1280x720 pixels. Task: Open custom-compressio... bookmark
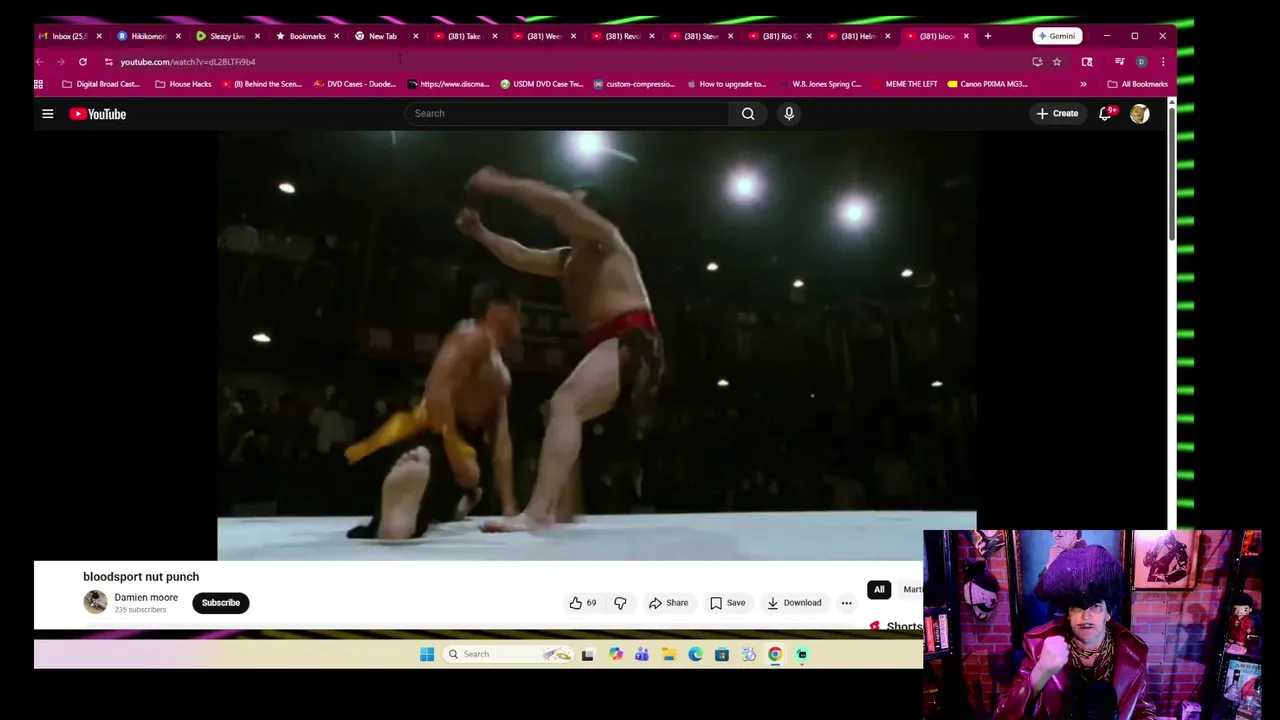point(635,84)
